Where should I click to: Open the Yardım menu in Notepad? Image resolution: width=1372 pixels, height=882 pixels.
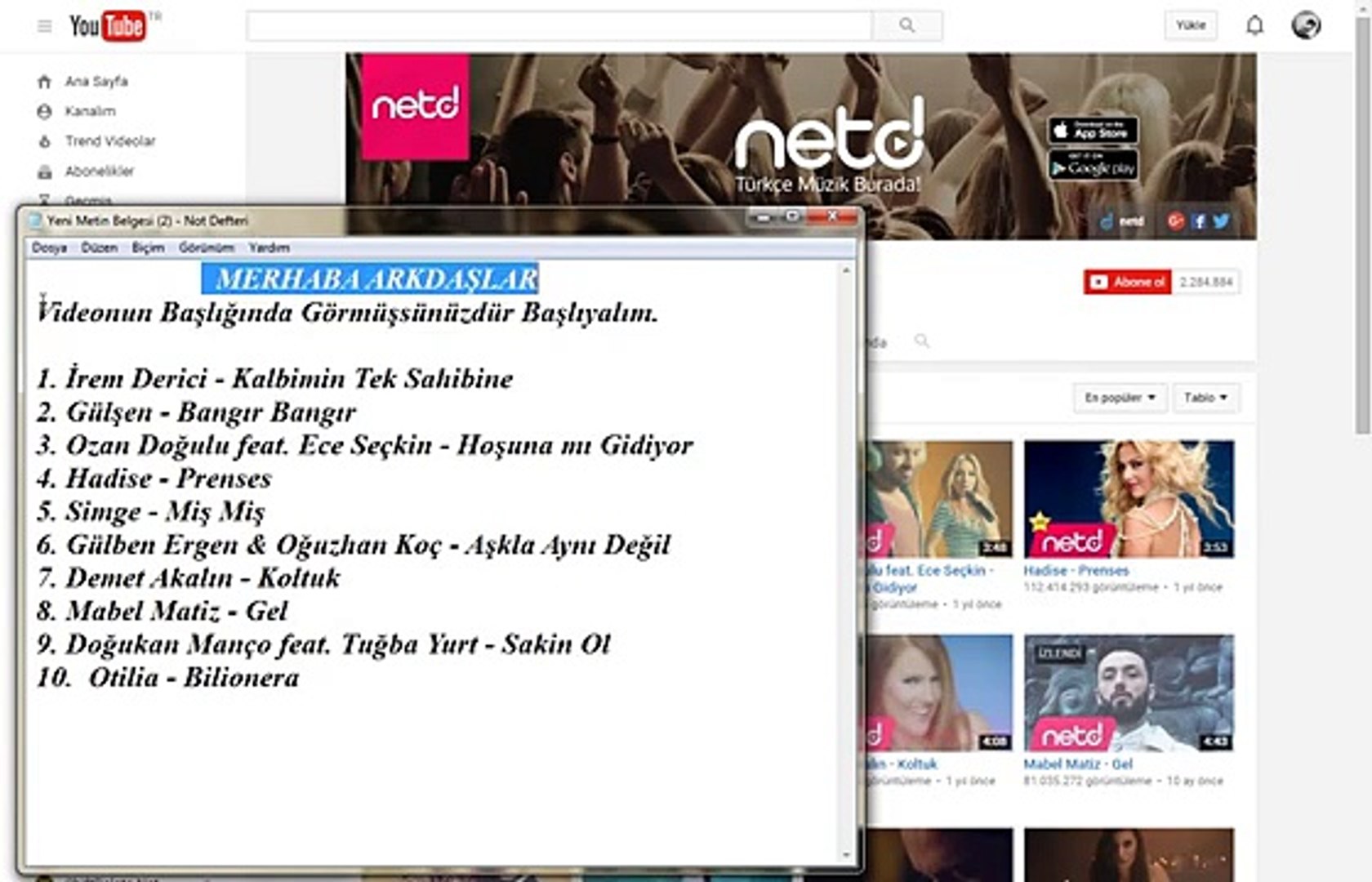tap(269, 247)
